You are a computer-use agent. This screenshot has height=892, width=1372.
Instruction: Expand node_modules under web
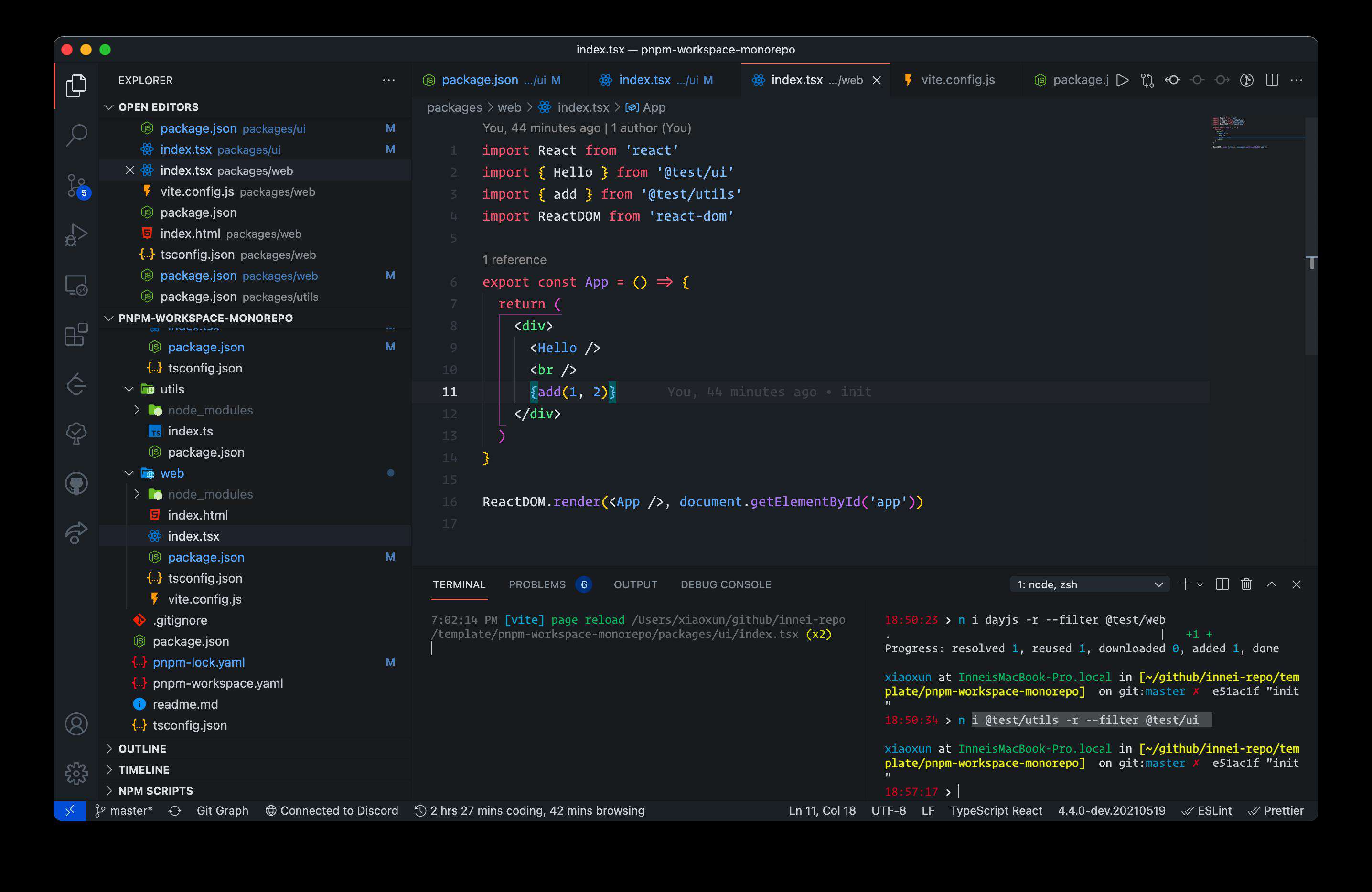[x=137, y=494]
